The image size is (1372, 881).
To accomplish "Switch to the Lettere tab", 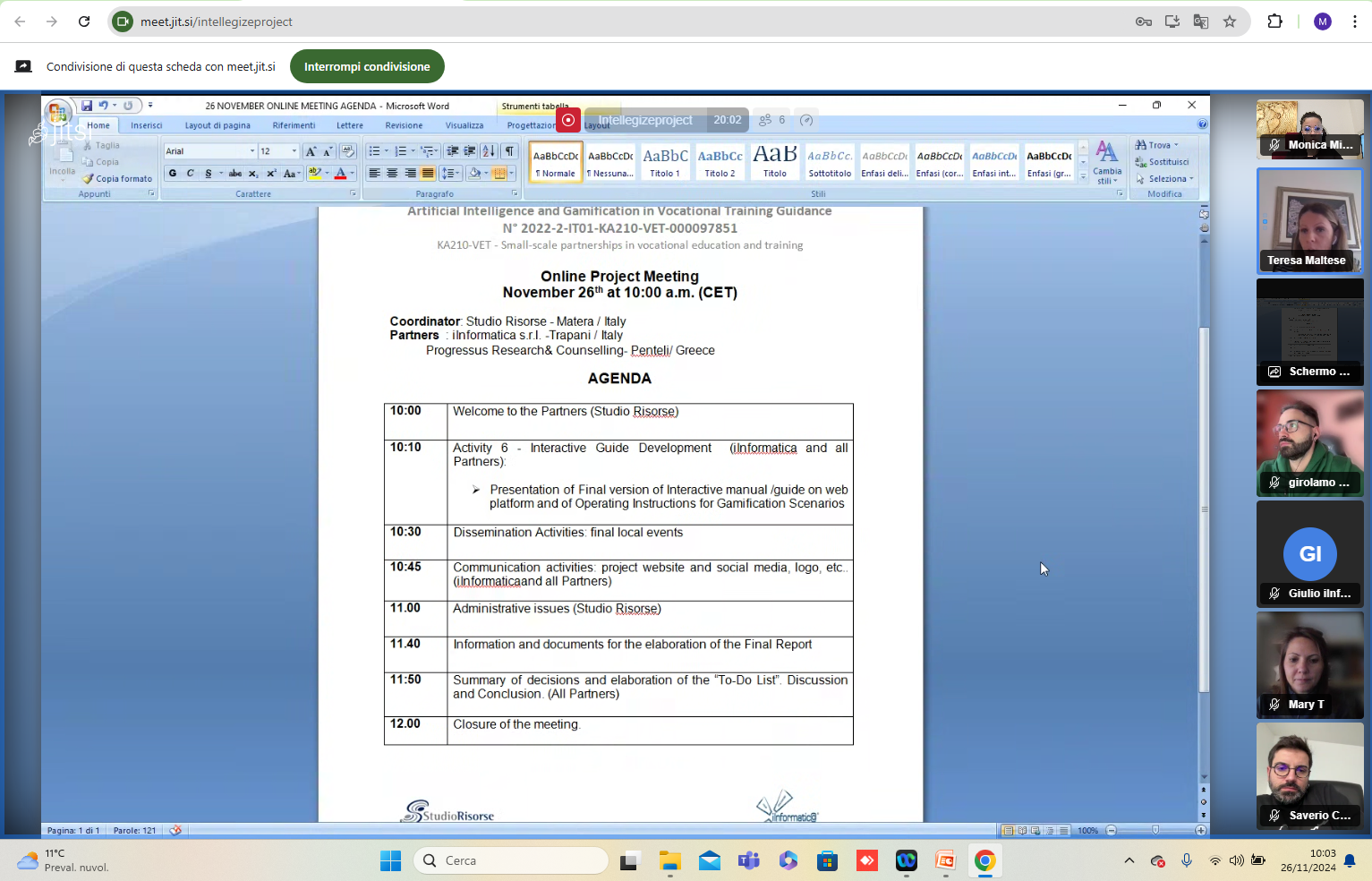I will [350, 125].
